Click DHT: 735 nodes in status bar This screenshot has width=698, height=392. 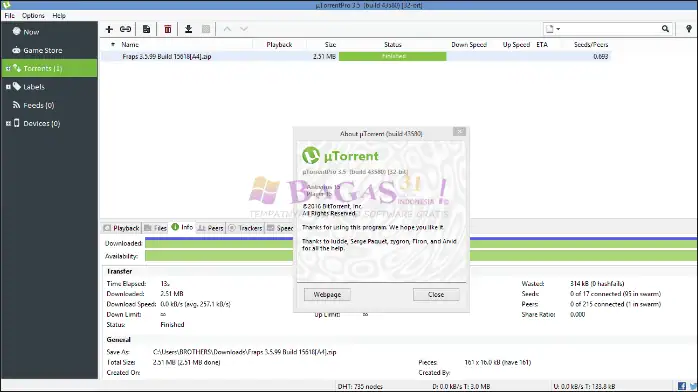(360, 386)
